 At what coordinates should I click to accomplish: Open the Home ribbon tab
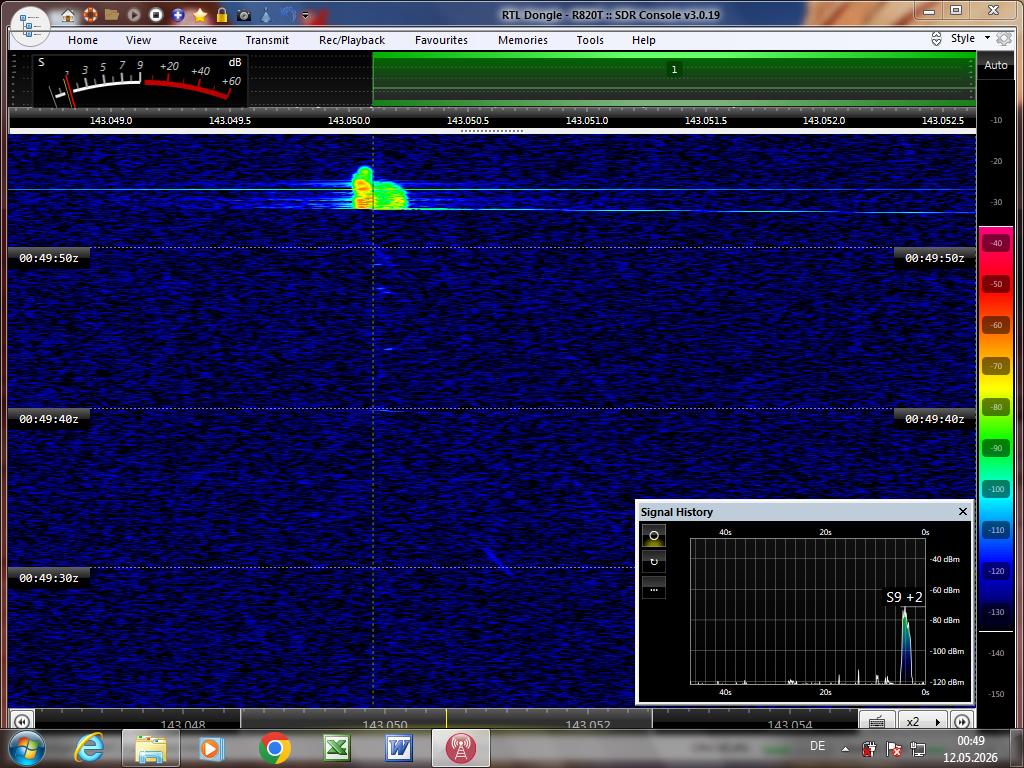83,40
